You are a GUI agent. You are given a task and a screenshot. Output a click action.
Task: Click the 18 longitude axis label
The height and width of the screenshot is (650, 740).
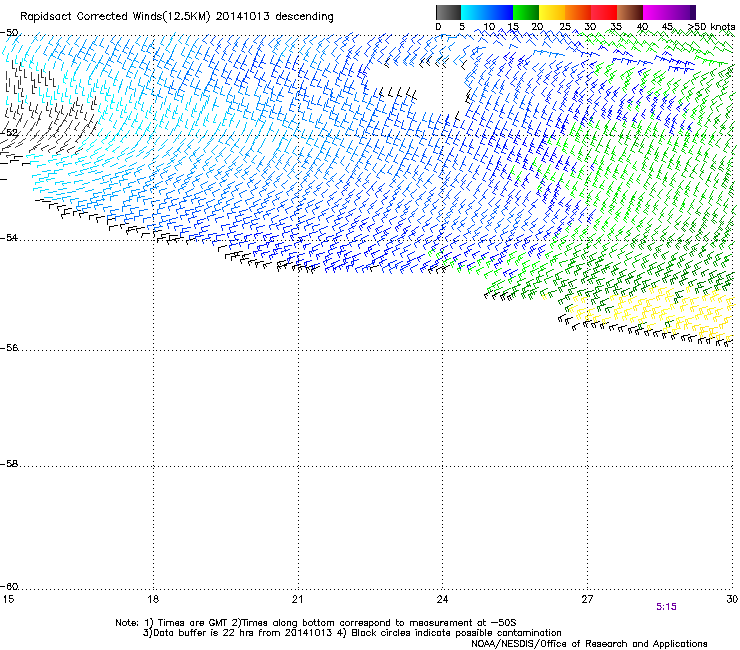153,599
